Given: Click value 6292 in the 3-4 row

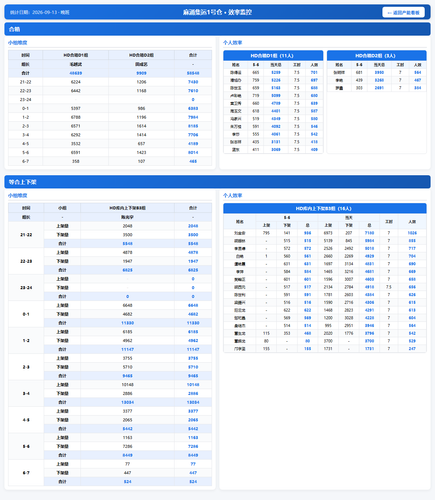Looking at the screenshot, I should (76, 135).
